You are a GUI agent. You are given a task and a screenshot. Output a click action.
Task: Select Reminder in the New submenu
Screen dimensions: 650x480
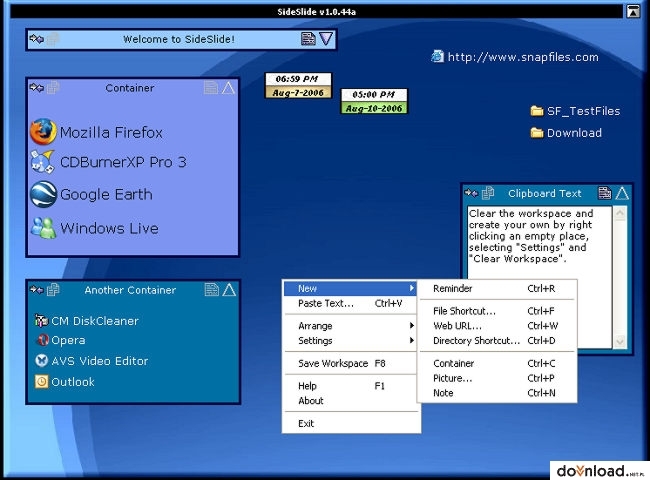coord(497,288)
